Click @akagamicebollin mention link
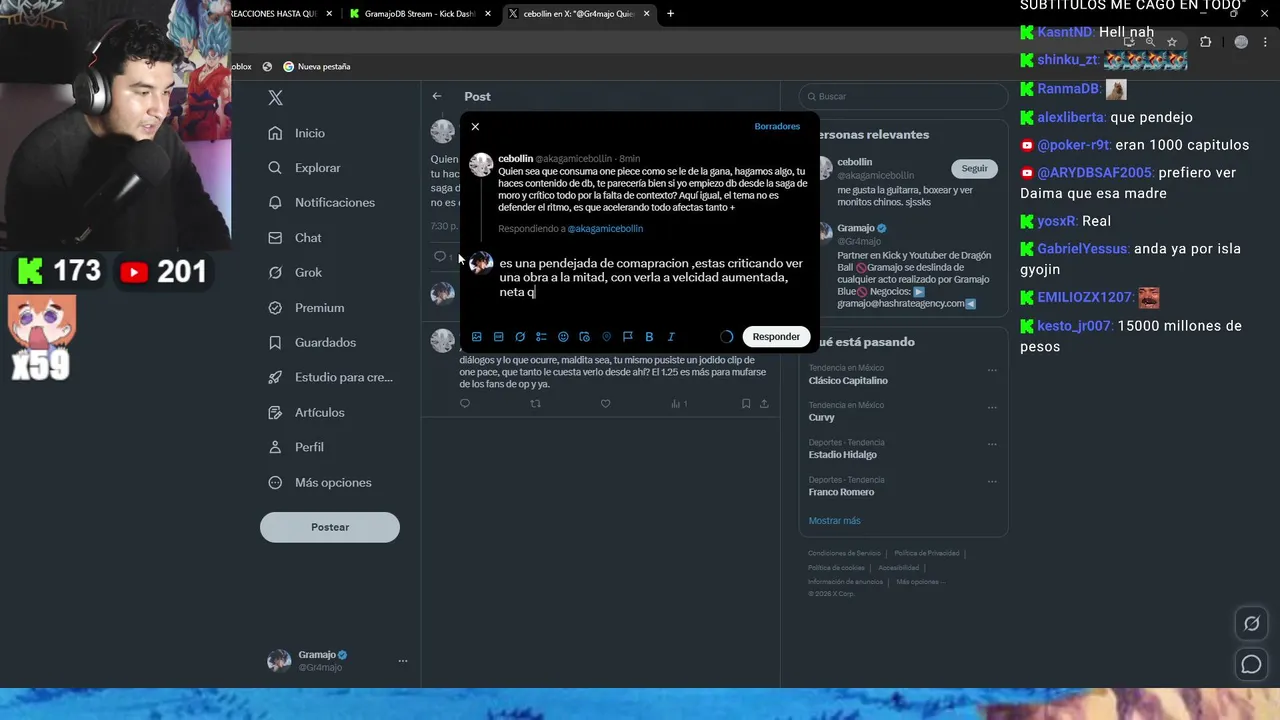Screen dimensions: 1280x720 (x=605, y=229)
